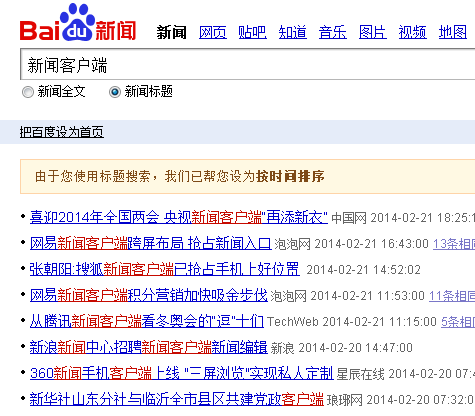Viewport: 475px width, 416px height.
Task: Open headline 新浪新闻中心招聘新闻客户端新闻编辑
Action: point(149,347)
